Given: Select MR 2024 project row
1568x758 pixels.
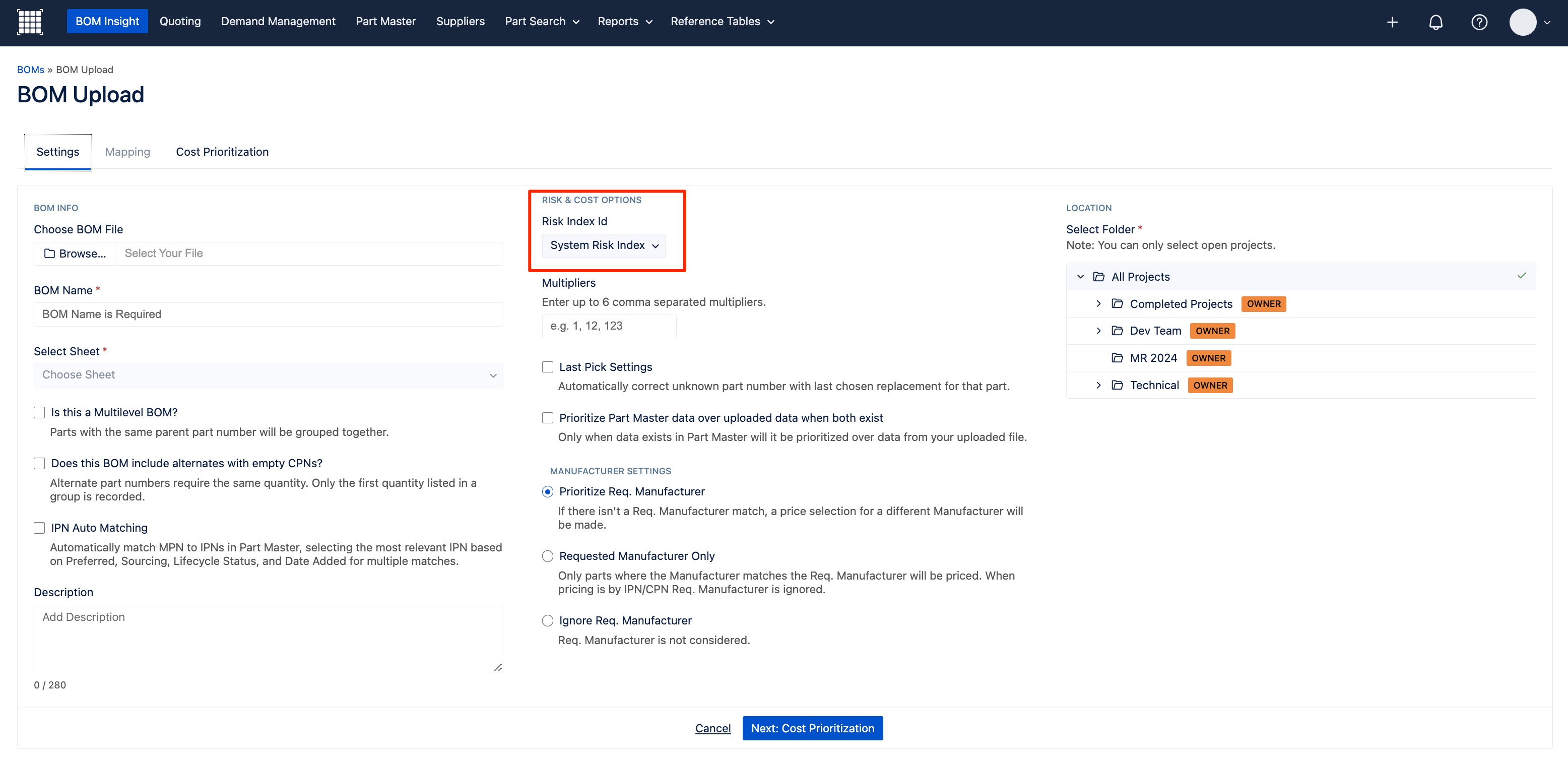Looking at the screenshot, I should 1301,357.
